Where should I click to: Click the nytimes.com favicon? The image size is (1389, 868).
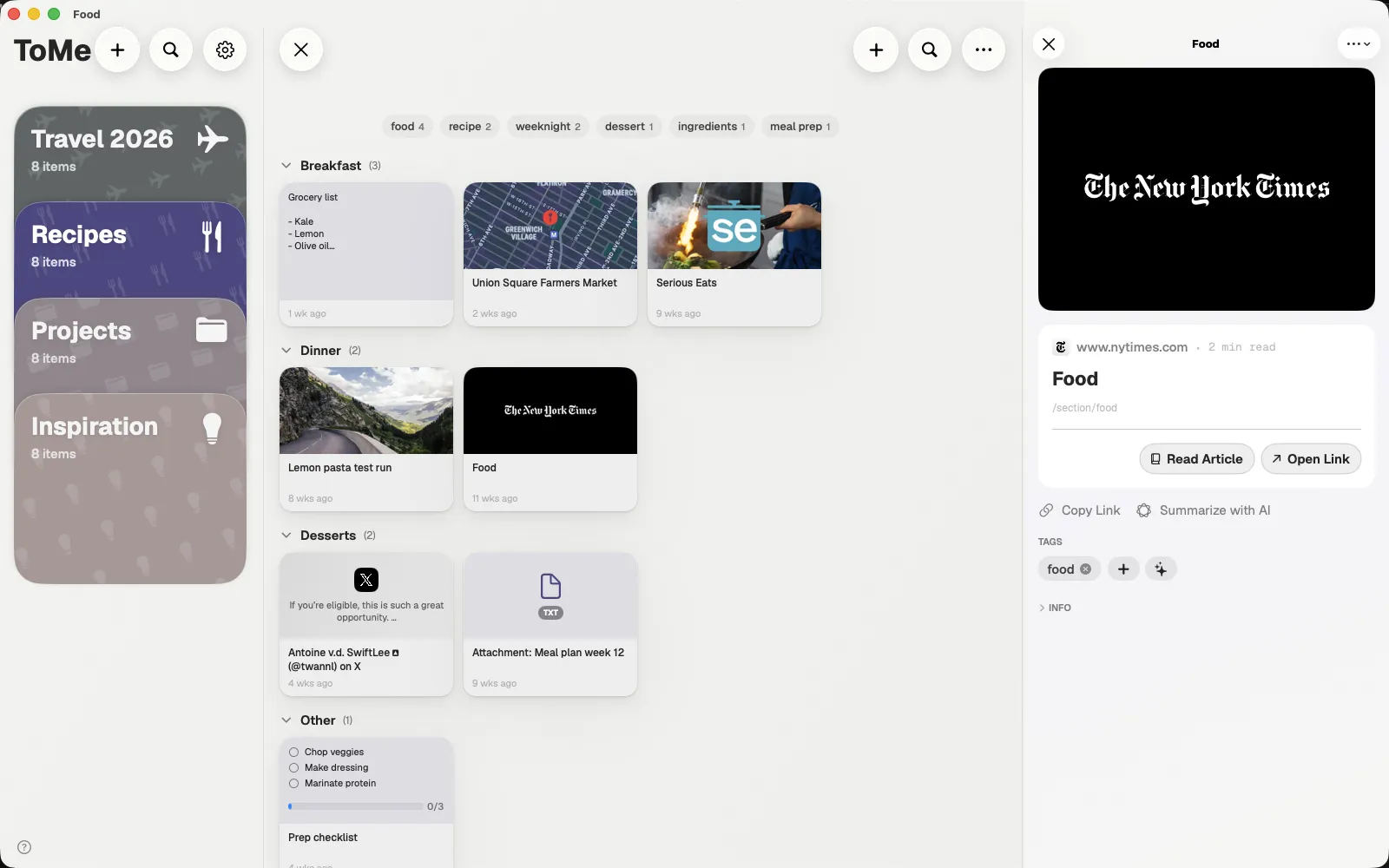[x=1061, y=347]
